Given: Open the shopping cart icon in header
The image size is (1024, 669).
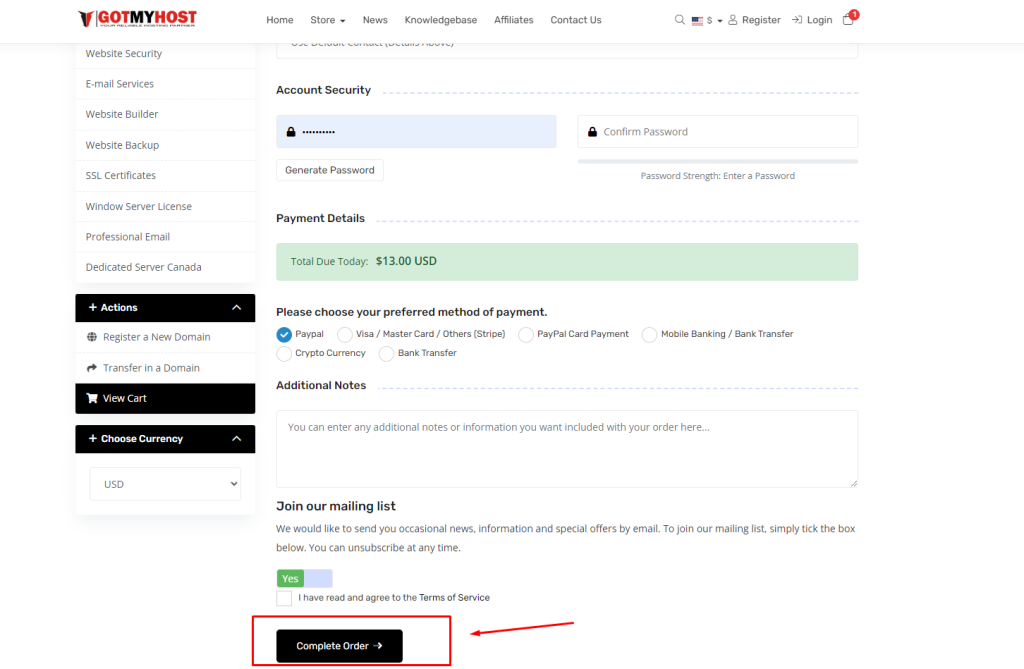Looking at the screenshot, I should [x=848, y=19].
